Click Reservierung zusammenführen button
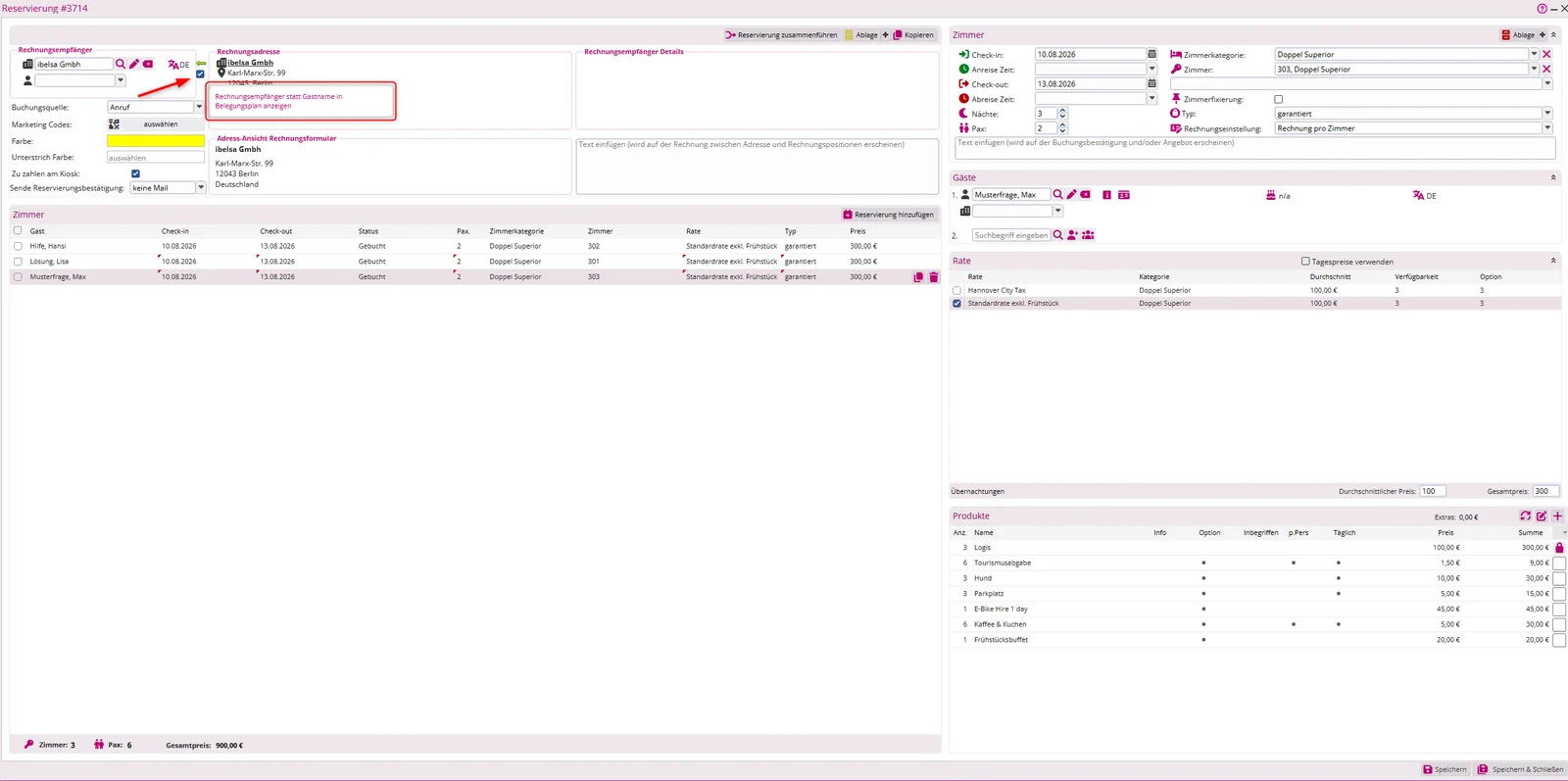Viewport: 1568px width, 781px height. coord(781,35)
